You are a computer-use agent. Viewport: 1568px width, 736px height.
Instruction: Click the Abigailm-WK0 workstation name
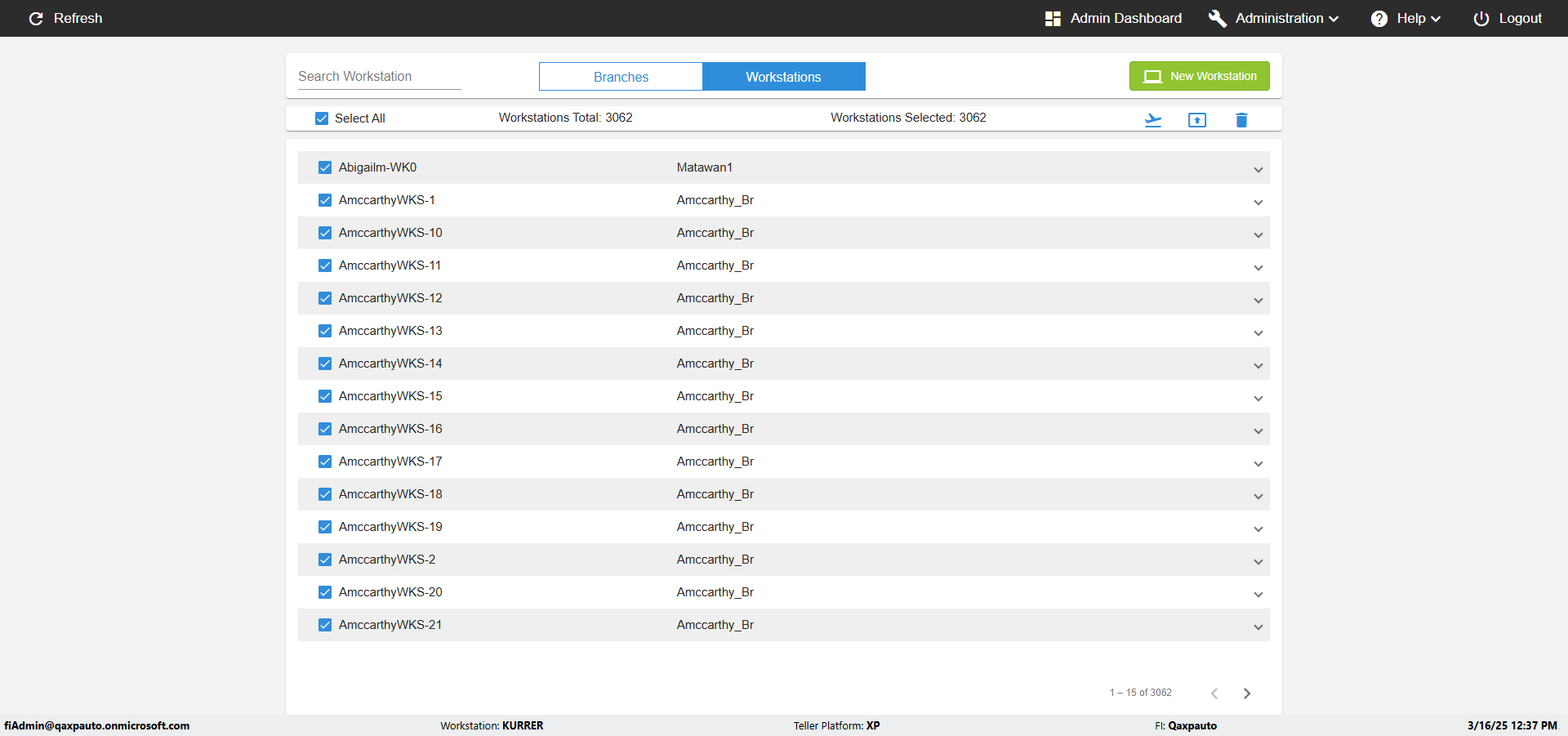pos(377,167)
